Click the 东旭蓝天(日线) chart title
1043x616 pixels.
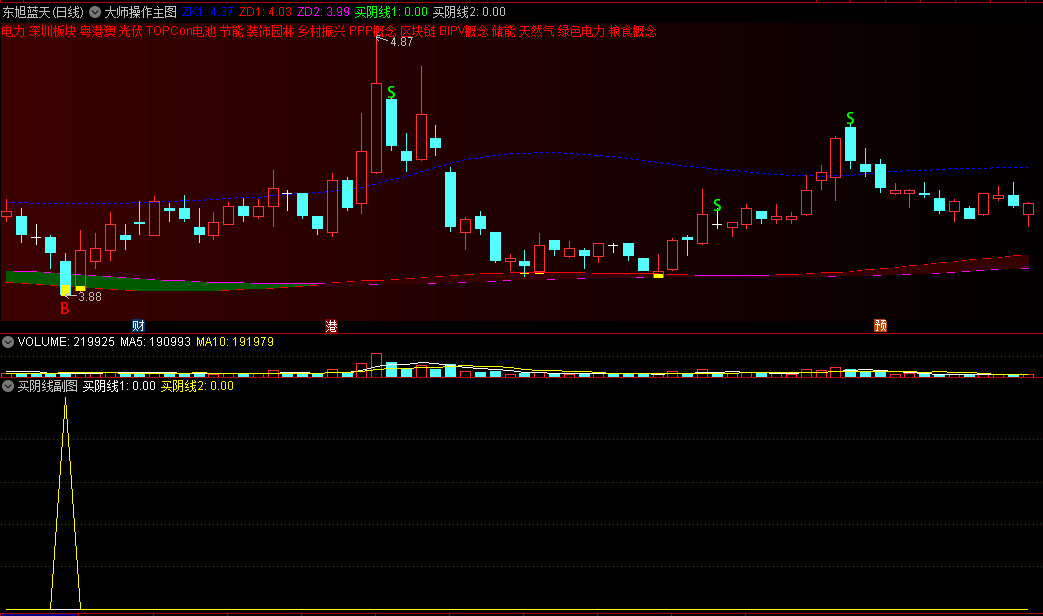43,12
